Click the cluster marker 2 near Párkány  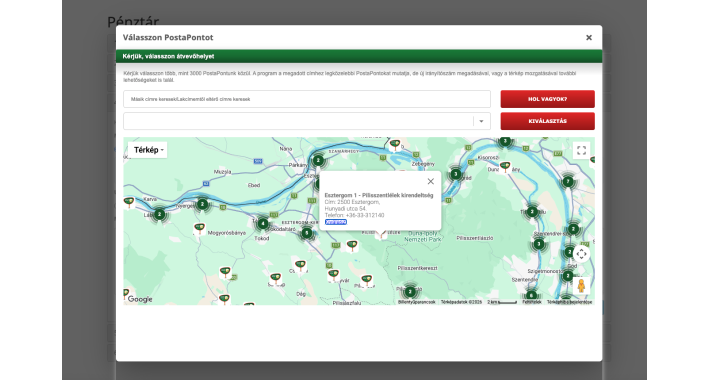(318, 160)
